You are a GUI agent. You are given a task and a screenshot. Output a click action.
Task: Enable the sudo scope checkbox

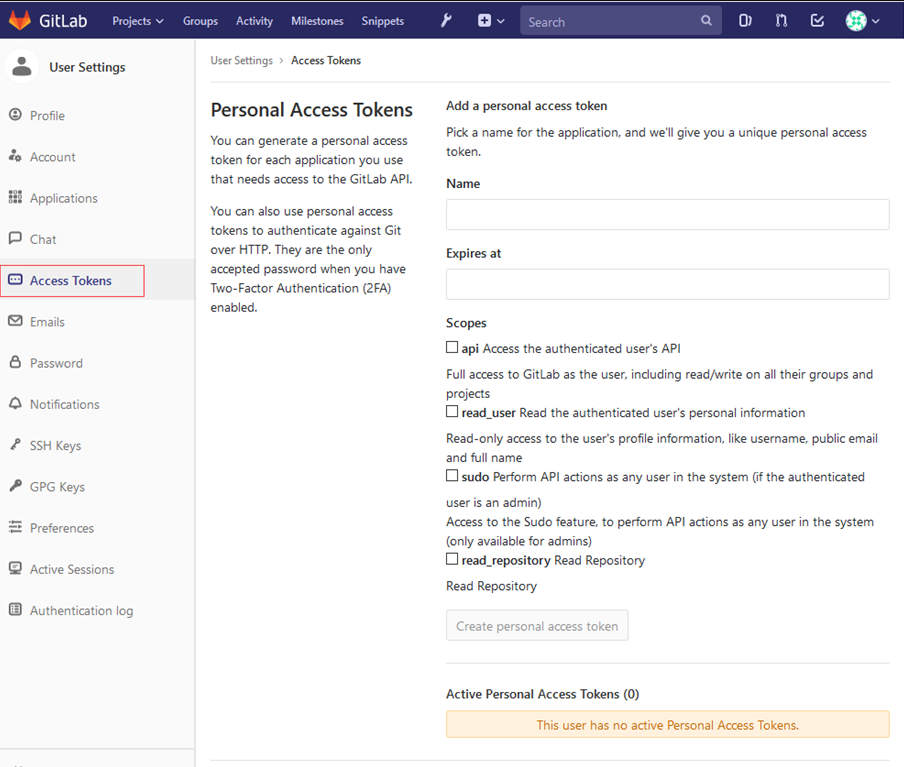[452, 476]
